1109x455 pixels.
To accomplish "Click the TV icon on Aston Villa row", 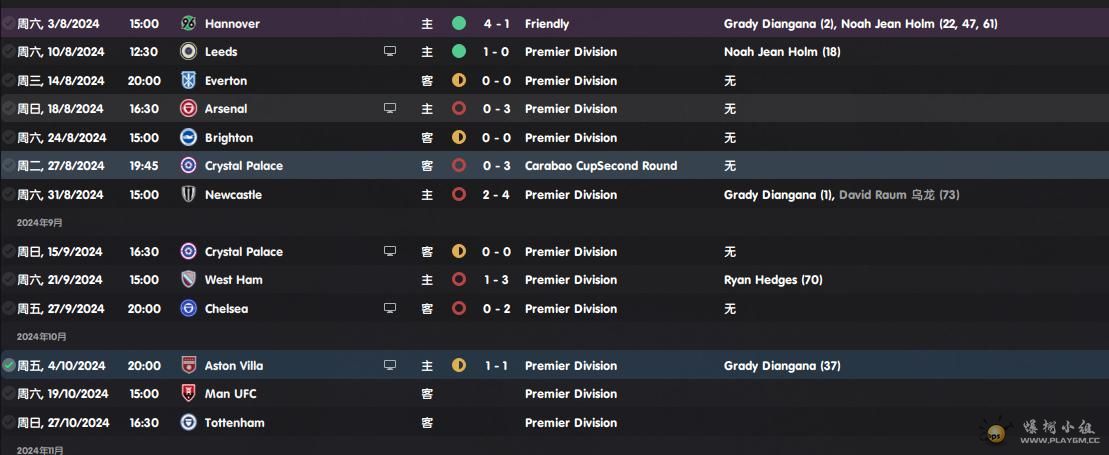I will [x=390, y=365].
